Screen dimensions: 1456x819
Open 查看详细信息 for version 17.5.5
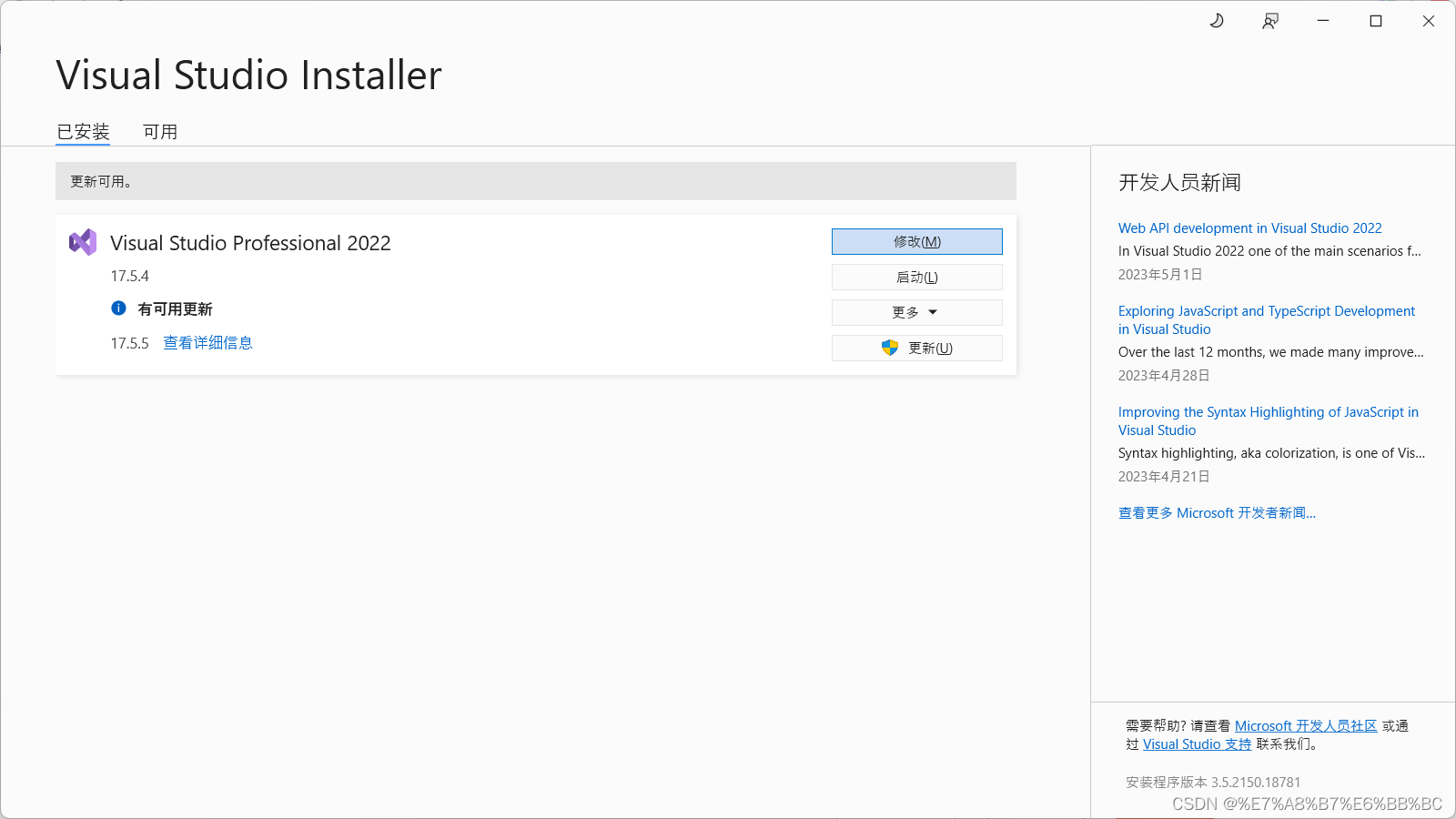click(207, 342)
